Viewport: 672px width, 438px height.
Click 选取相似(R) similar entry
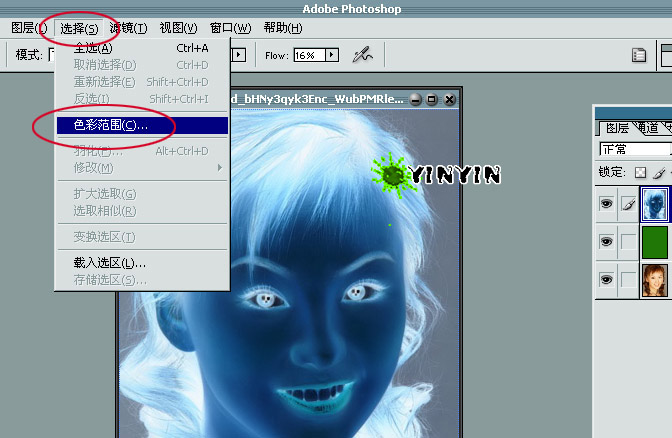coord(142,211)
